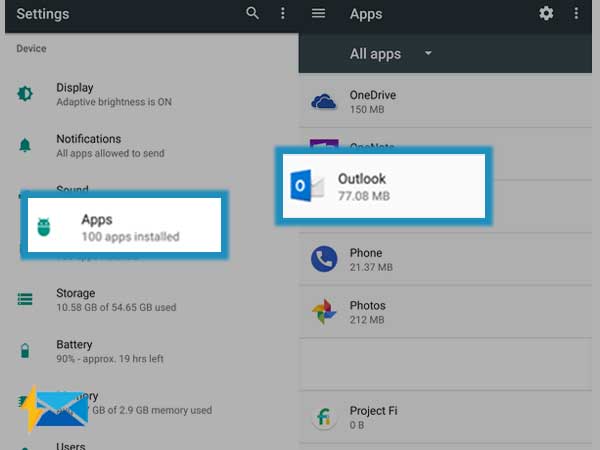
Task: Tap the Display brightness icon
Action: click(25, 94)
